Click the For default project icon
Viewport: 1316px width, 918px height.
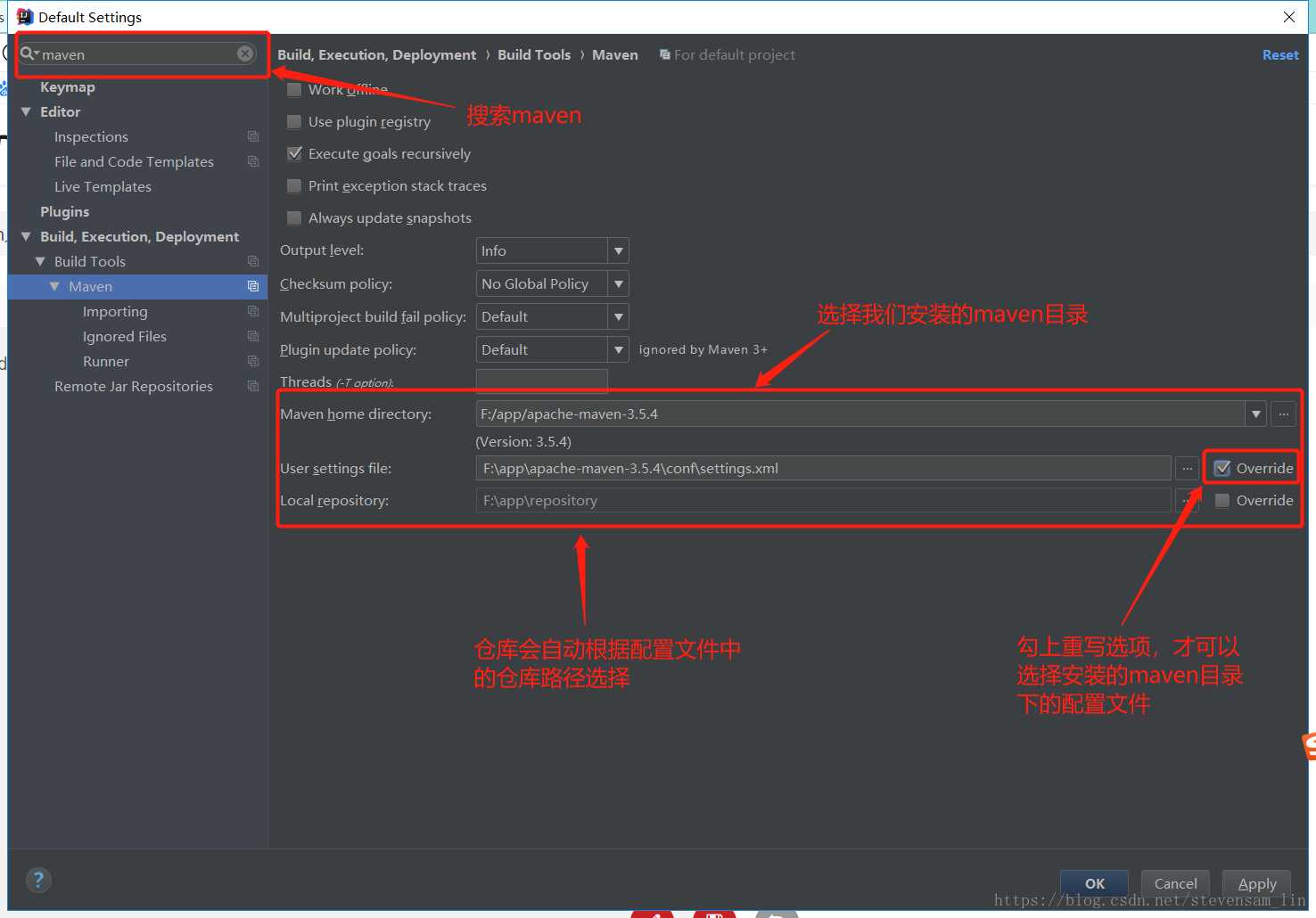[x=665, y=54]
